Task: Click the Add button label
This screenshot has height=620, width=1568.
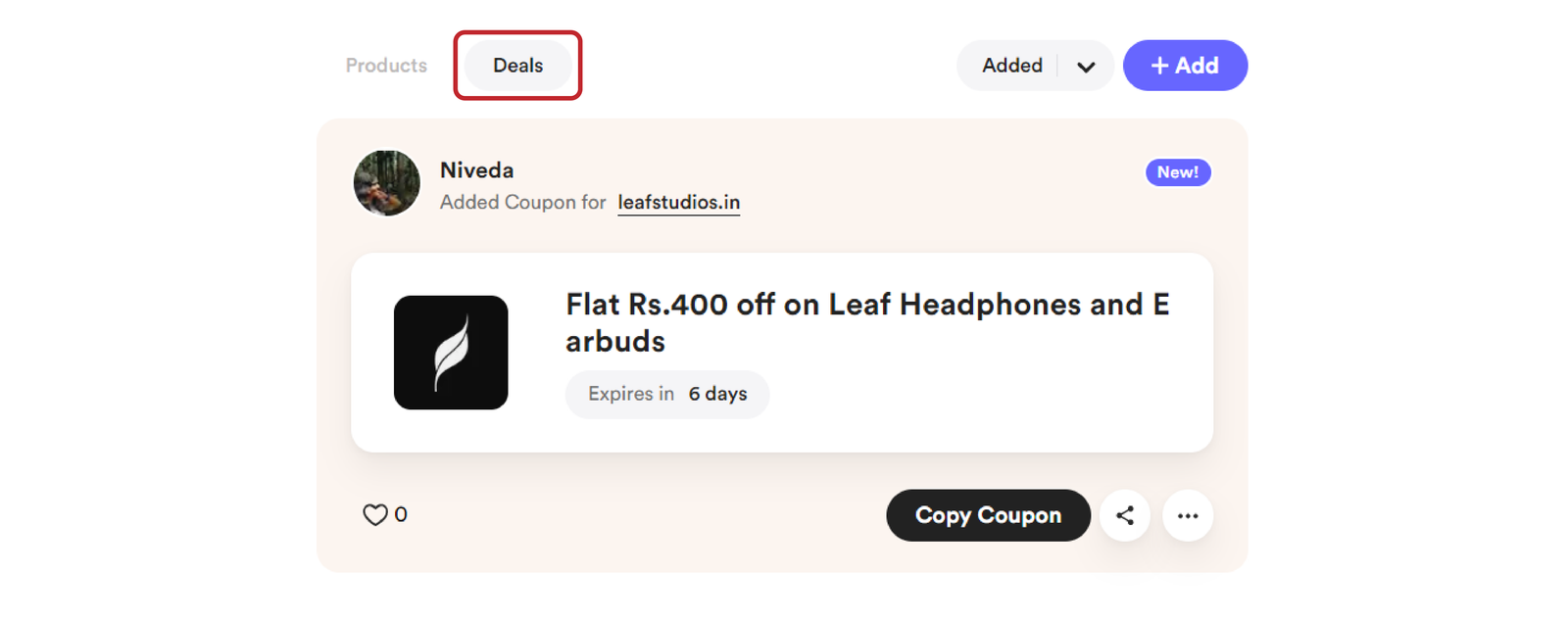Action: (x=1197, y=66)
